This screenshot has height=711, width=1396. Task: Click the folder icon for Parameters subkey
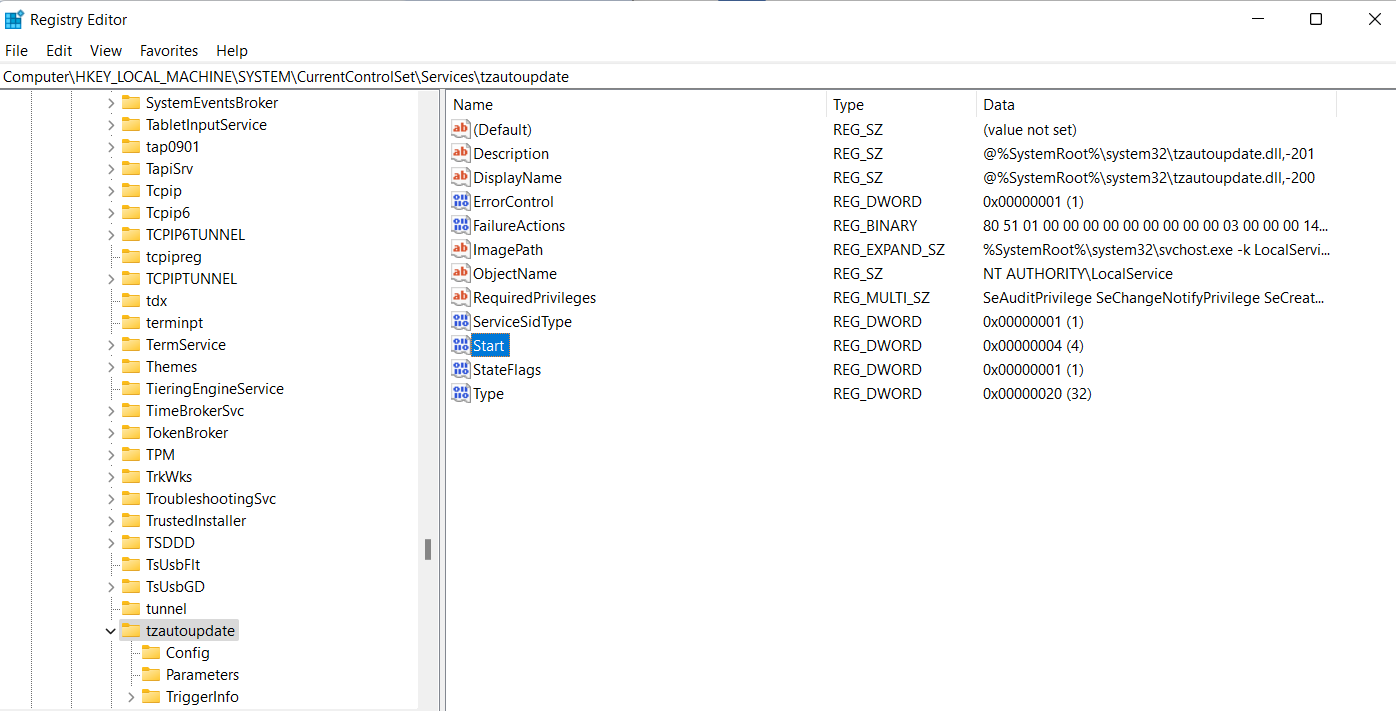pyautogui.click(x=151, y=675)
